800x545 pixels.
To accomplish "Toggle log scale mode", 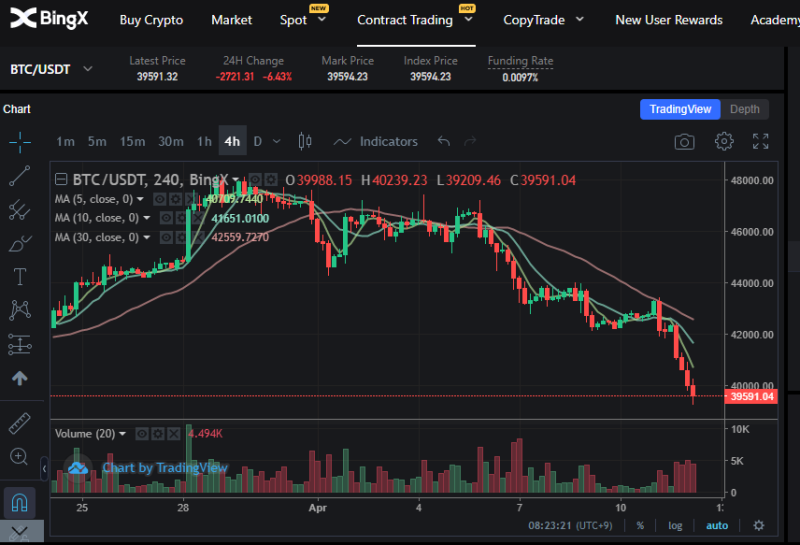I will tap(675, 526).
